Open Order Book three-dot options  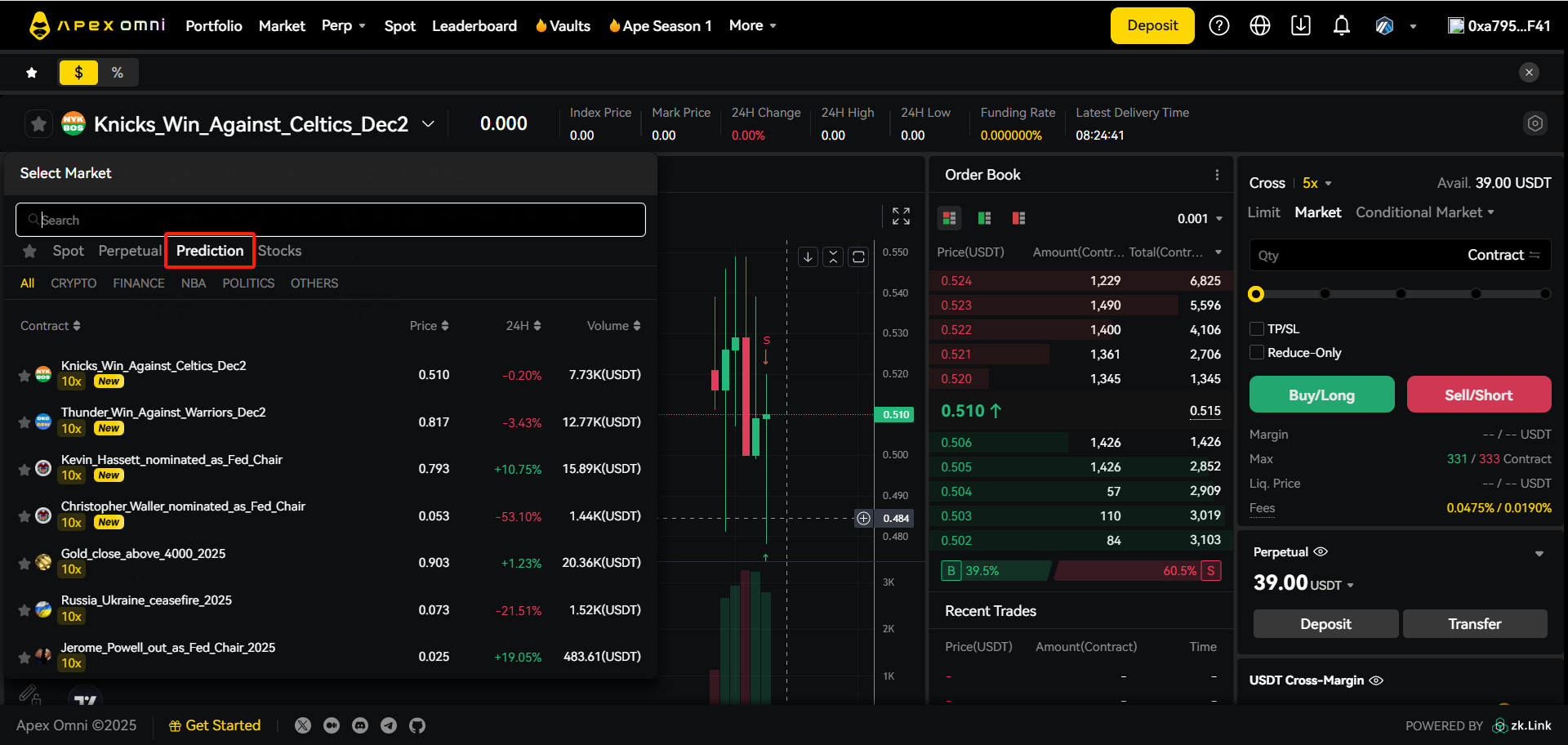point(1217,175)
